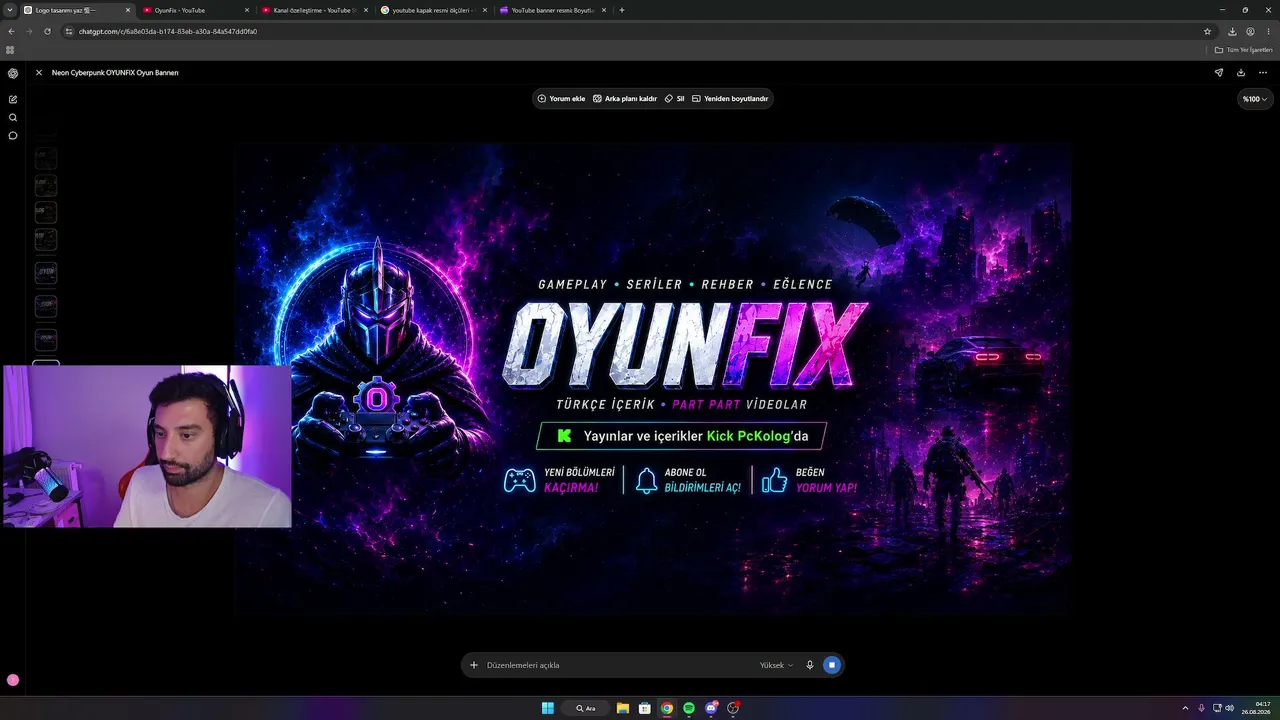Close the Kanal özelleştirme tab
The width and height of the screenshot is (1280, 720).
pos(366,10)
